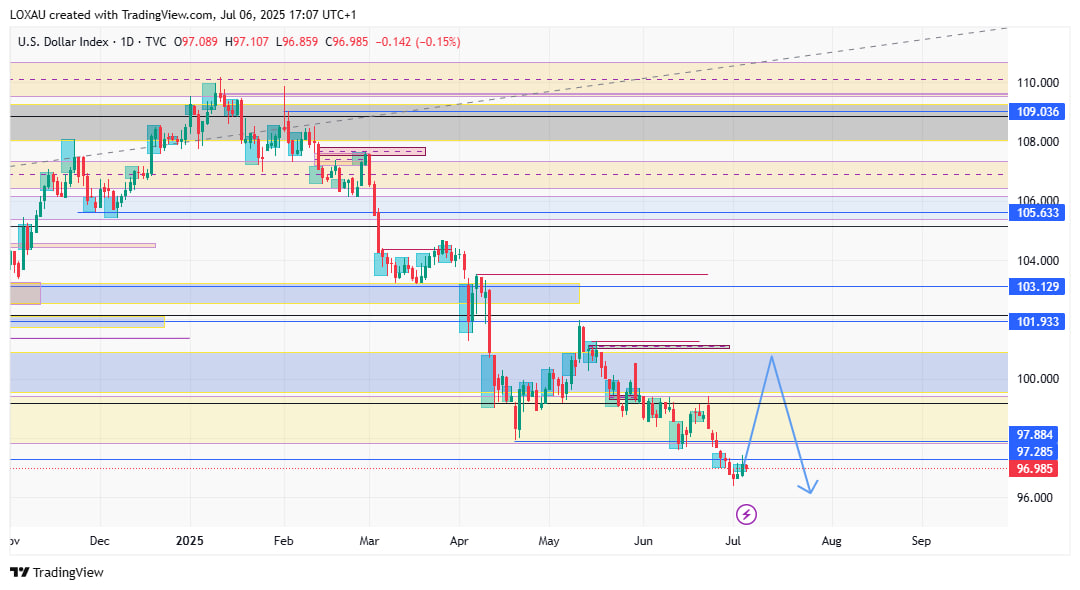Click the 1D interval label
Viewport: 1080px width, 590px height.
click(x=127, y=42)
